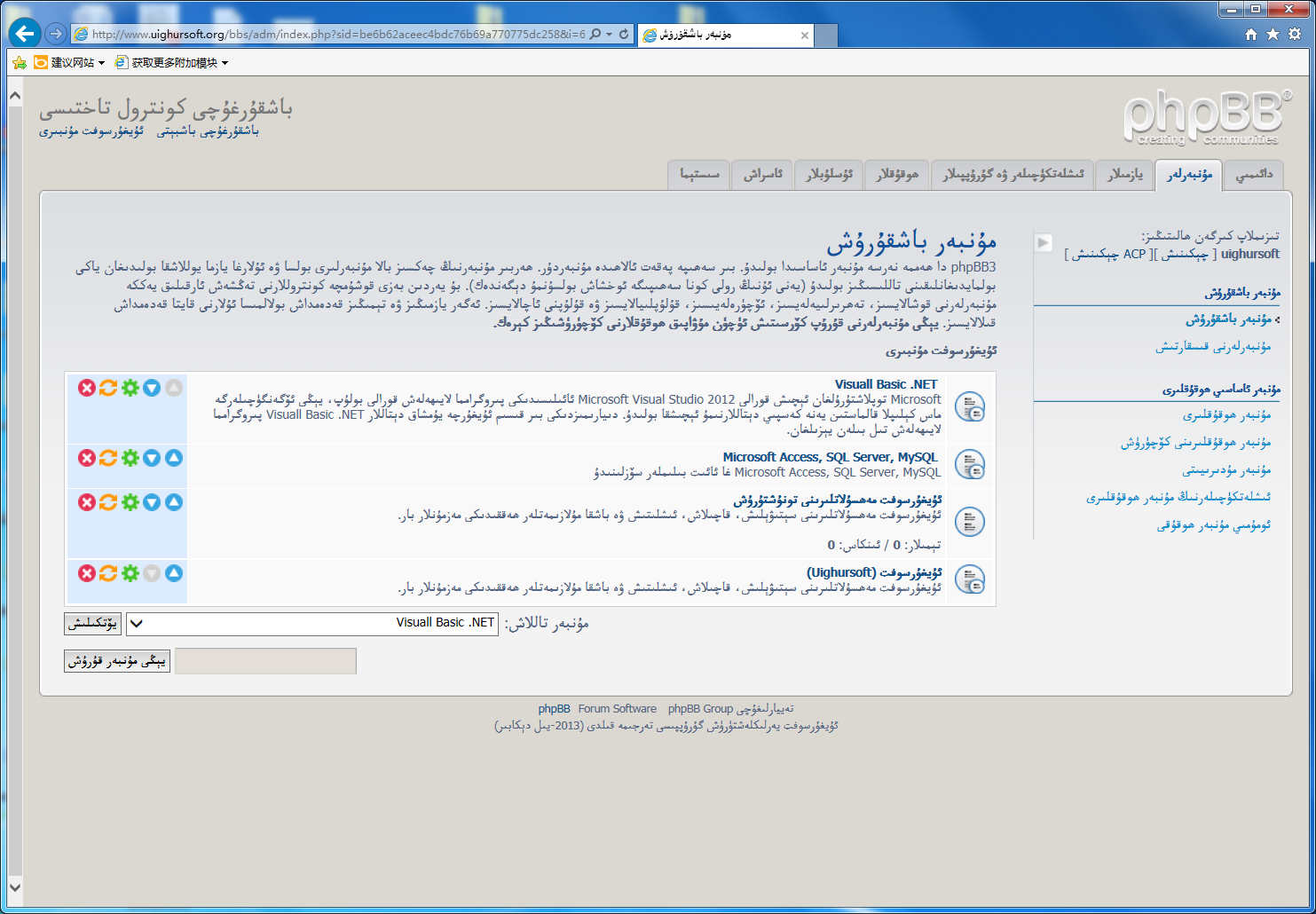Click forum folder icon beside Visuall Basic .NET
This screenshot has width=1316, height=914.
[x=970, y=406]
